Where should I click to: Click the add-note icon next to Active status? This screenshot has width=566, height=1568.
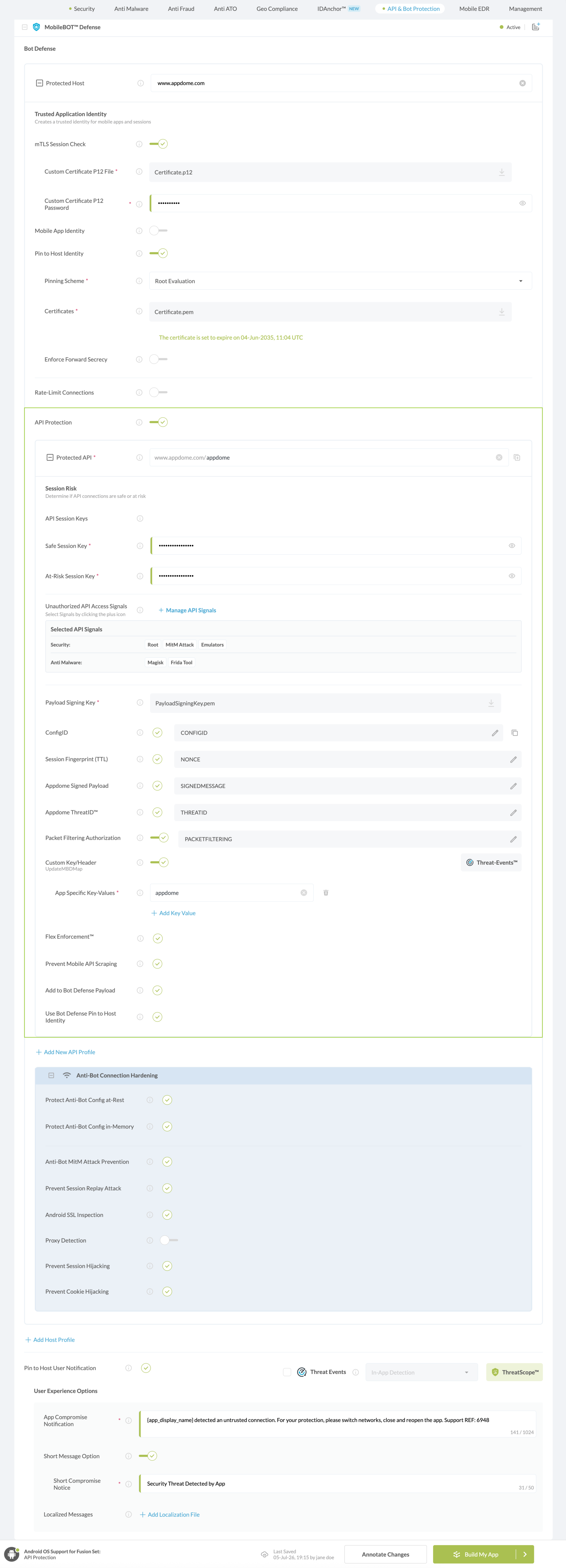[x=536, y=27]
